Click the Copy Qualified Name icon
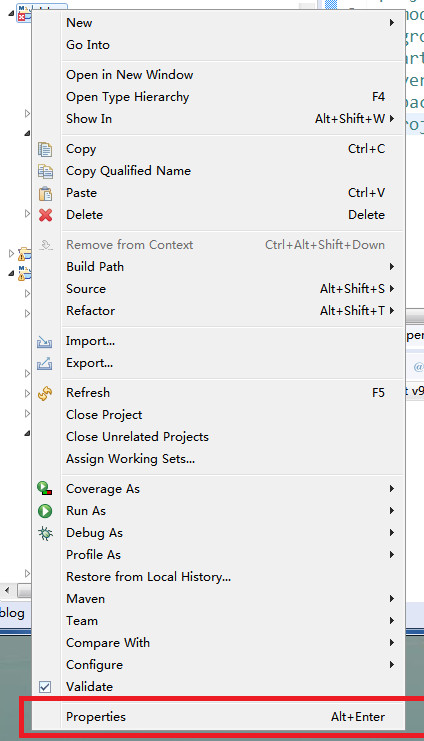The image size is (424, 741). pyautogui.click(x=45, y=171)
